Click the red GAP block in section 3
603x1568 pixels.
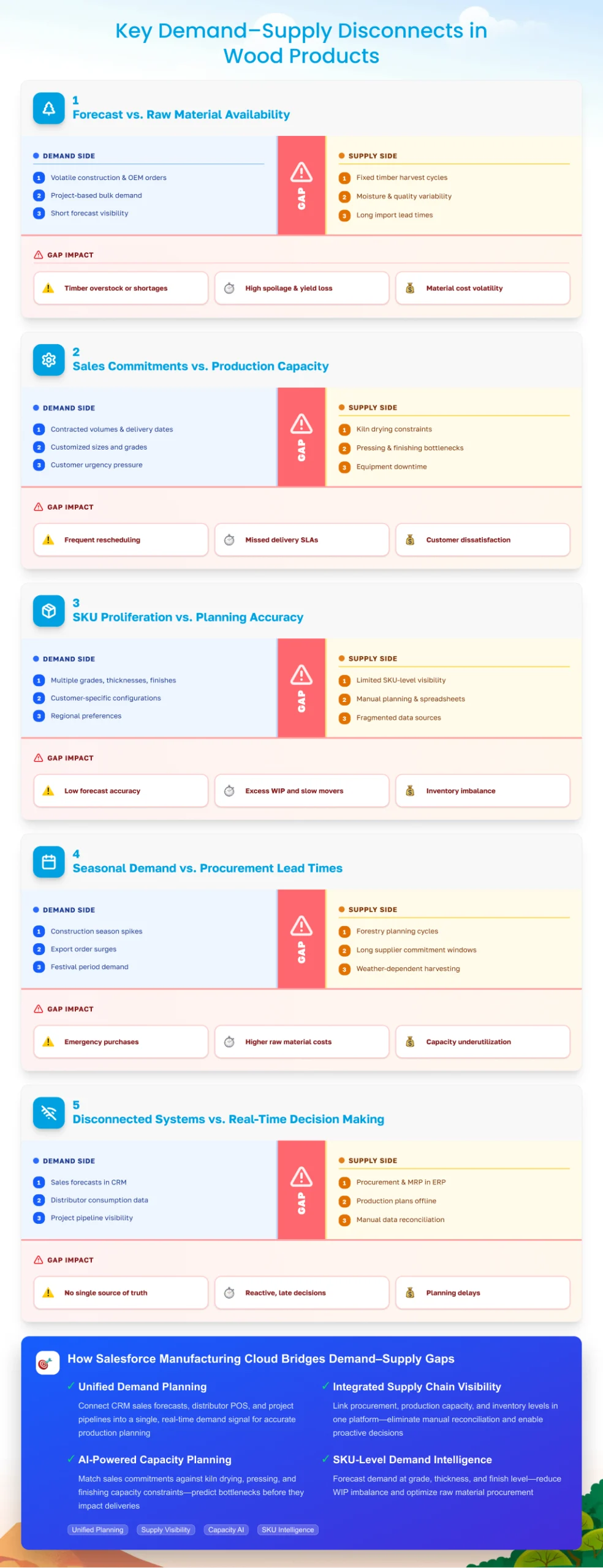click(301, 688)
